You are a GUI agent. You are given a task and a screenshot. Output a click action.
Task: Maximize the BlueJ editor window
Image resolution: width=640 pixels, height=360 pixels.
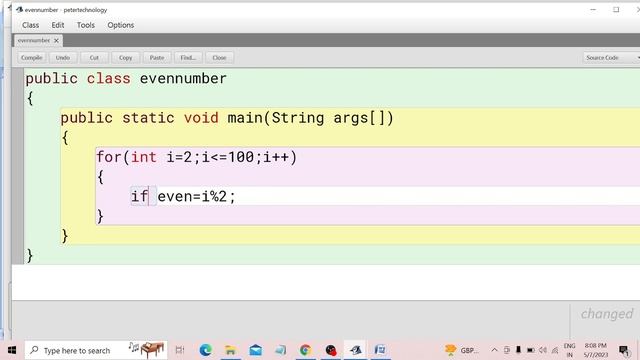click(616, 9)
